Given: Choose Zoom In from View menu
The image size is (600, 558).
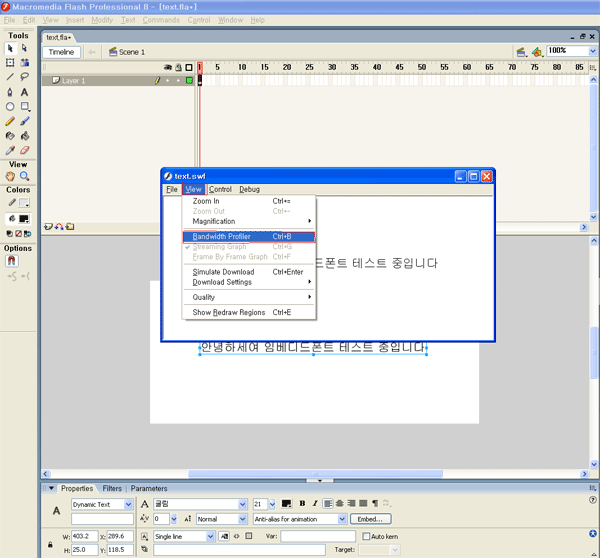Looking at the screenshot, I should coord(249,201).
